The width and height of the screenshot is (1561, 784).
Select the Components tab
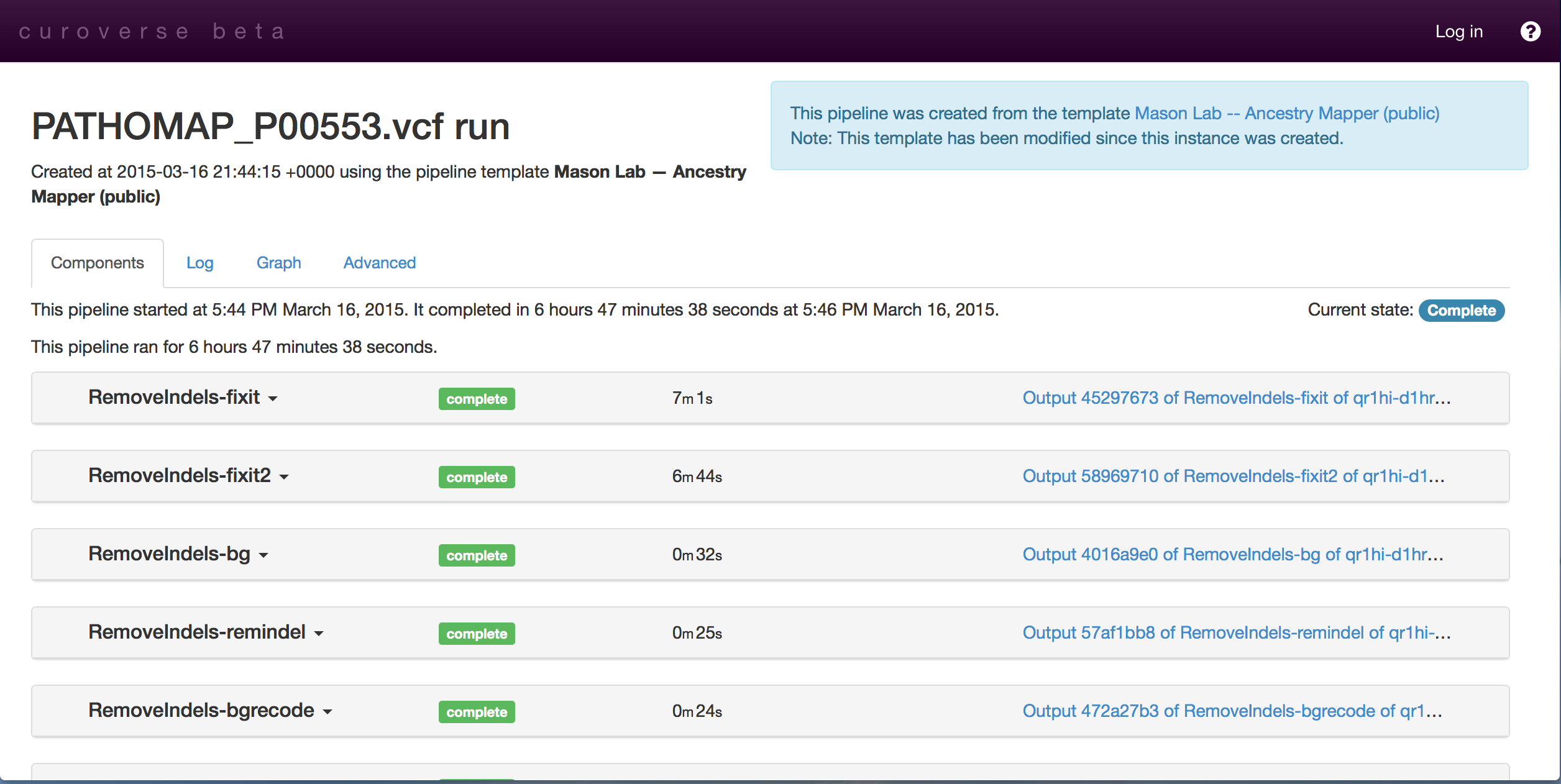click(x=98, y=263)
